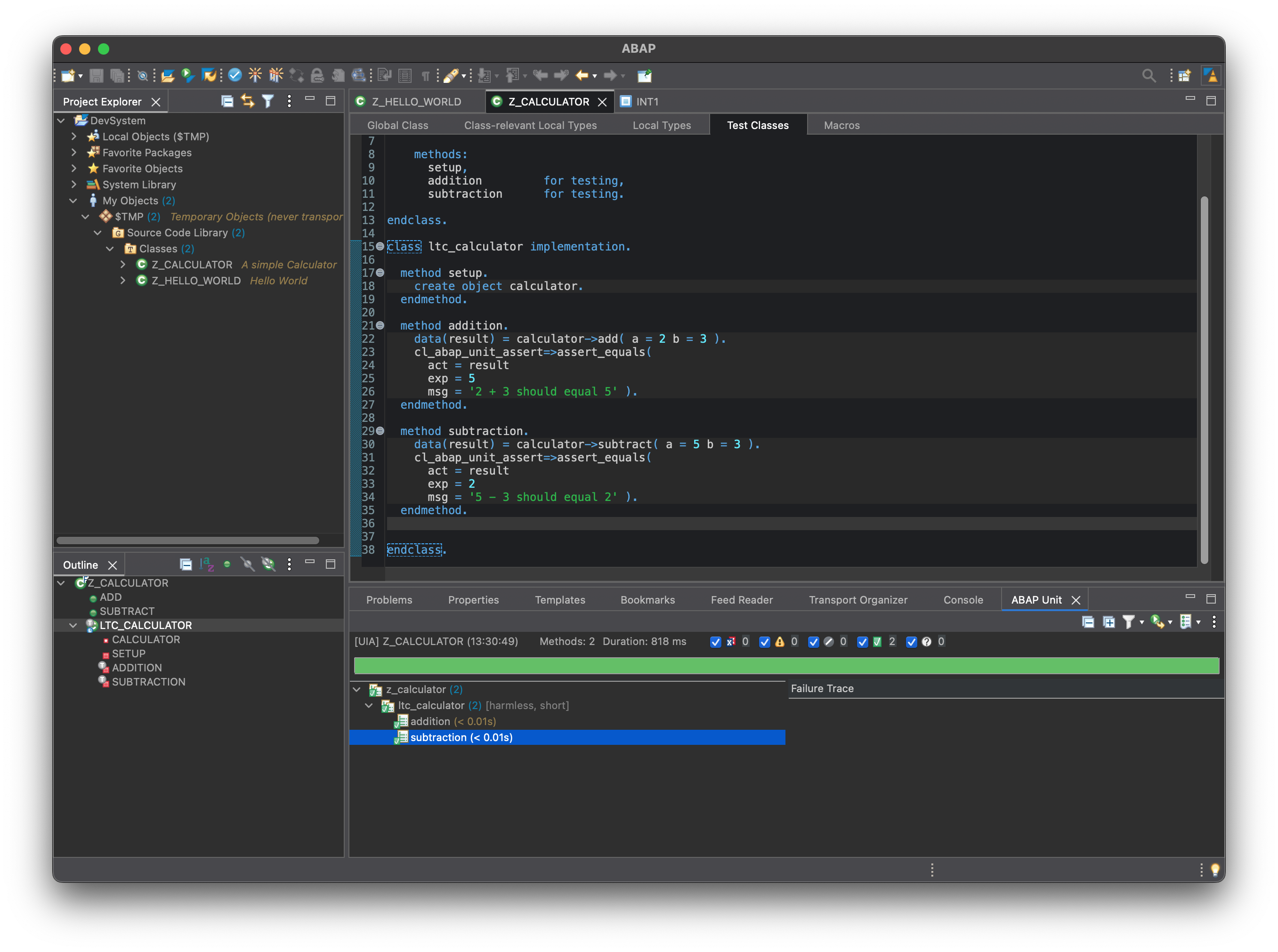Uncheck the failed tests filter checkbox
The height and width of the screenshot is (952, 1278).
coord(716,642)
